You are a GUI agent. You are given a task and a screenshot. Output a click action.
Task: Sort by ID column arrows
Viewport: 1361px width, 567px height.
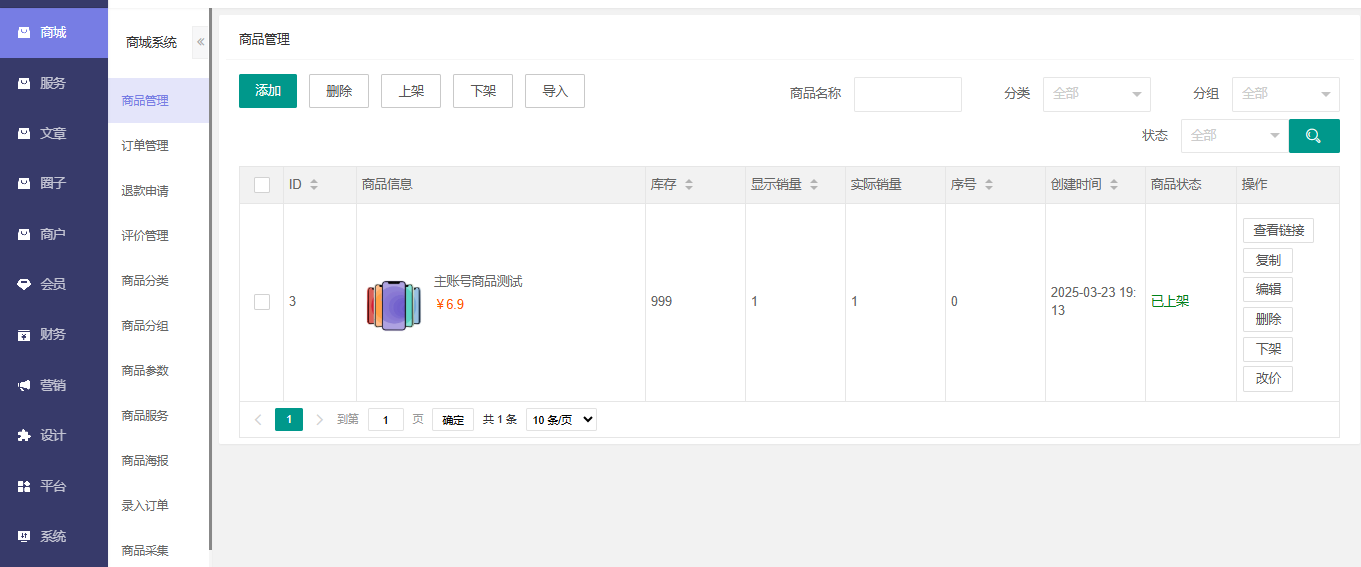click(x=314, y=185)
